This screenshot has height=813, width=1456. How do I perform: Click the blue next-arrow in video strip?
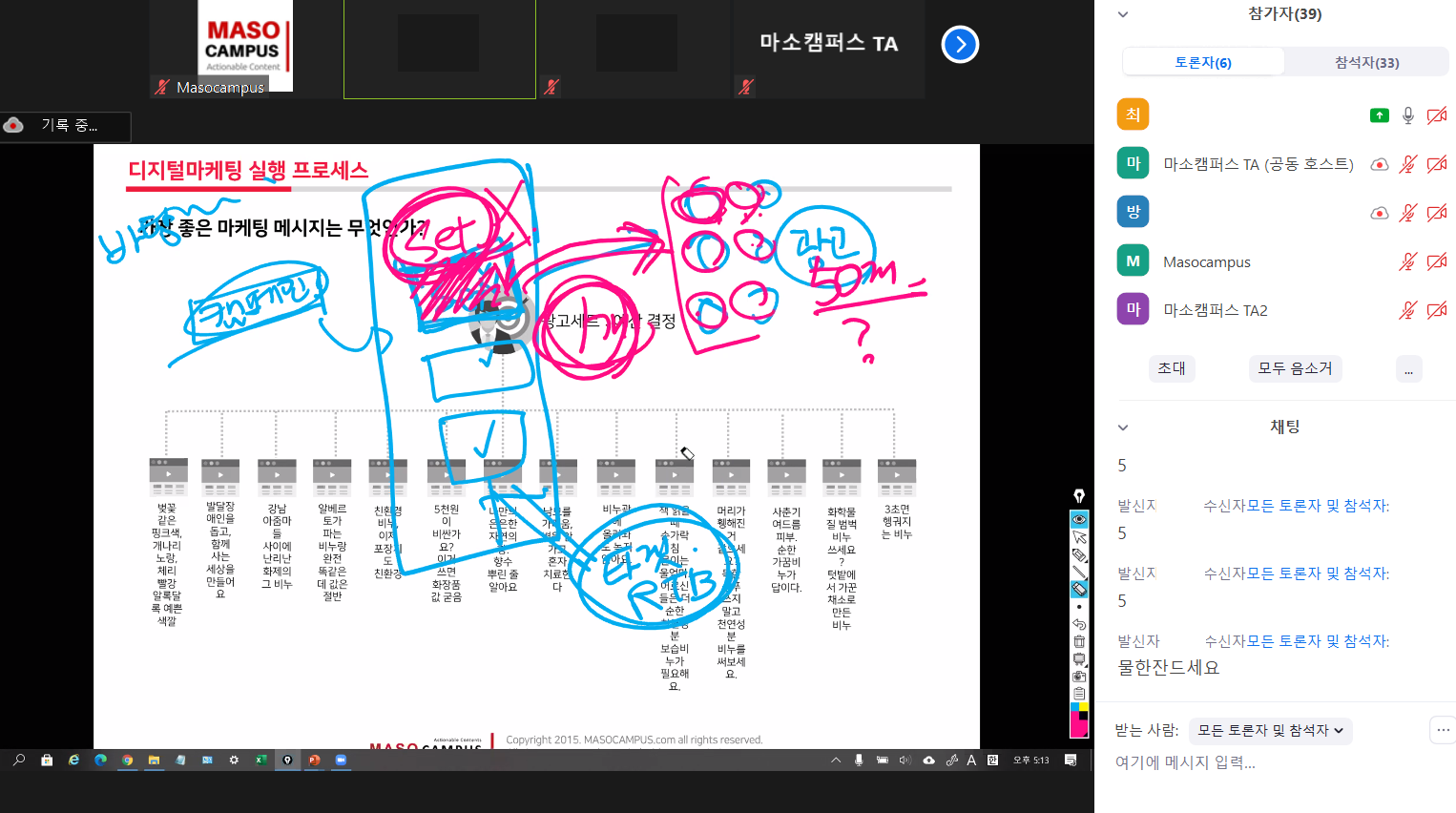point(960,44)
